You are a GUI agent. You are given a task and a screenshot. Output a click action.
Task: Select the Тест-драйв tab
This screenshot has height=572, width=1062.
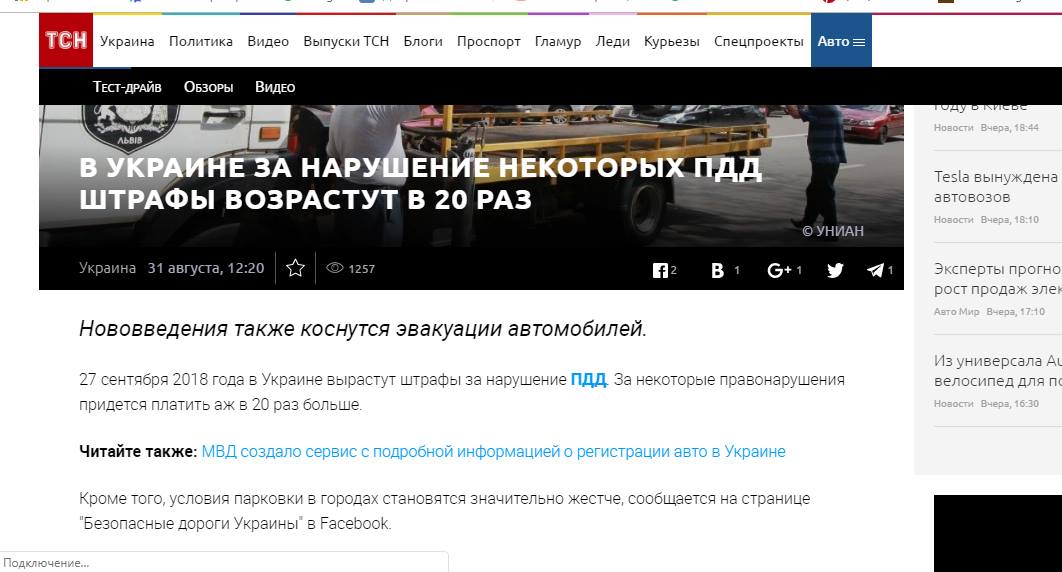coord(127,87)
